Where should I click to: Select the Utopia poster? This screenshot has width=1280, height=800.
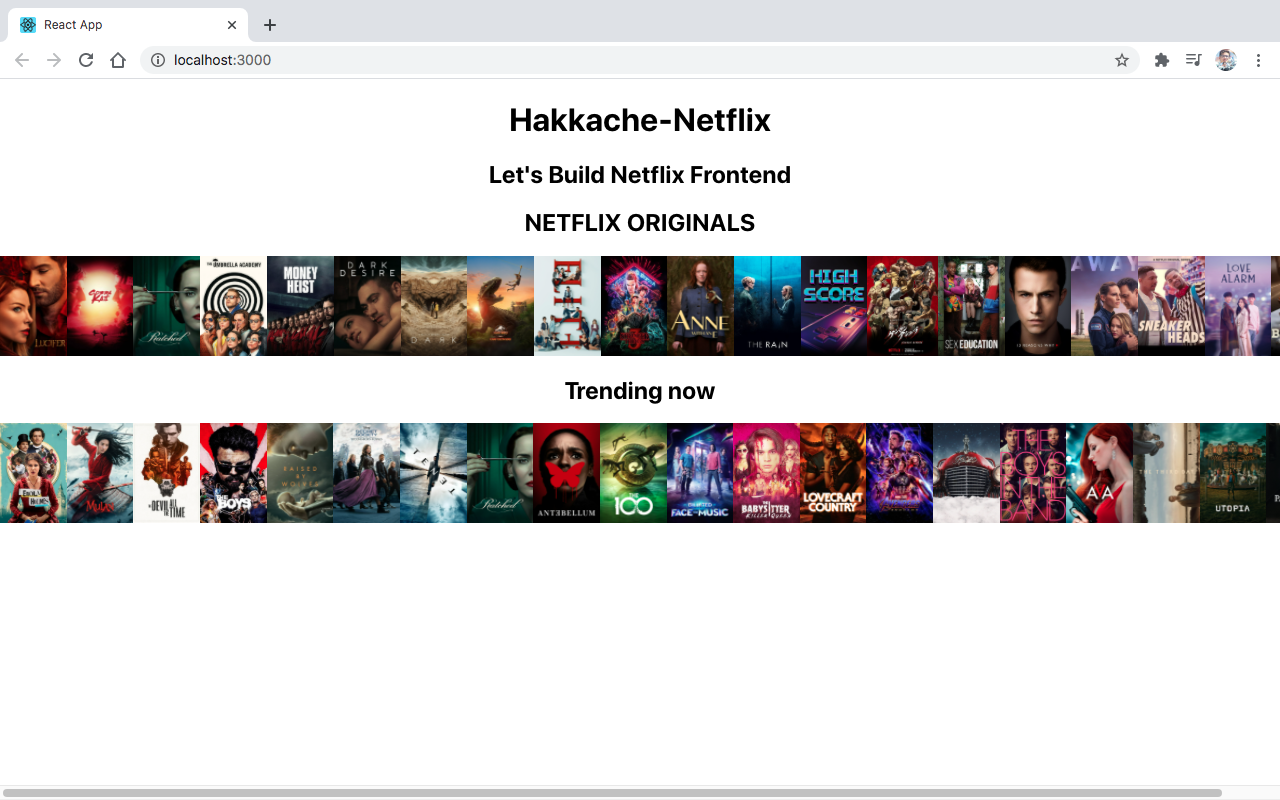click(x=1233, y=473)
